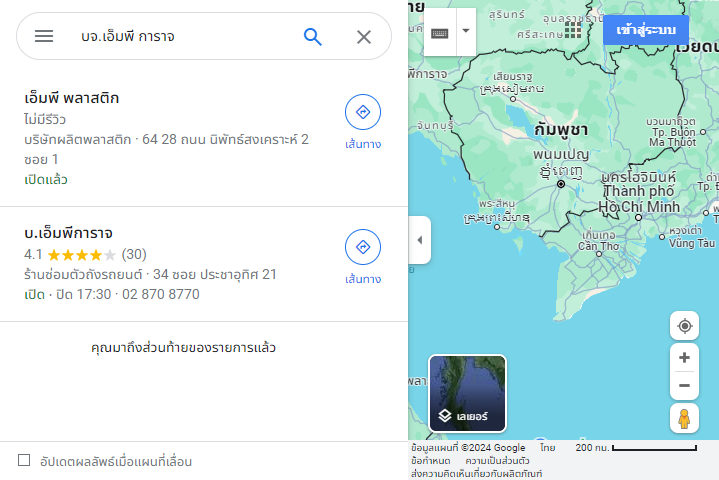Screen dimensions: 719x480
Task: Click the ส่งความคิดเห็นเกี่ยวกับผลิตภัณฑ์ feedback link
Action: point(476,473)
